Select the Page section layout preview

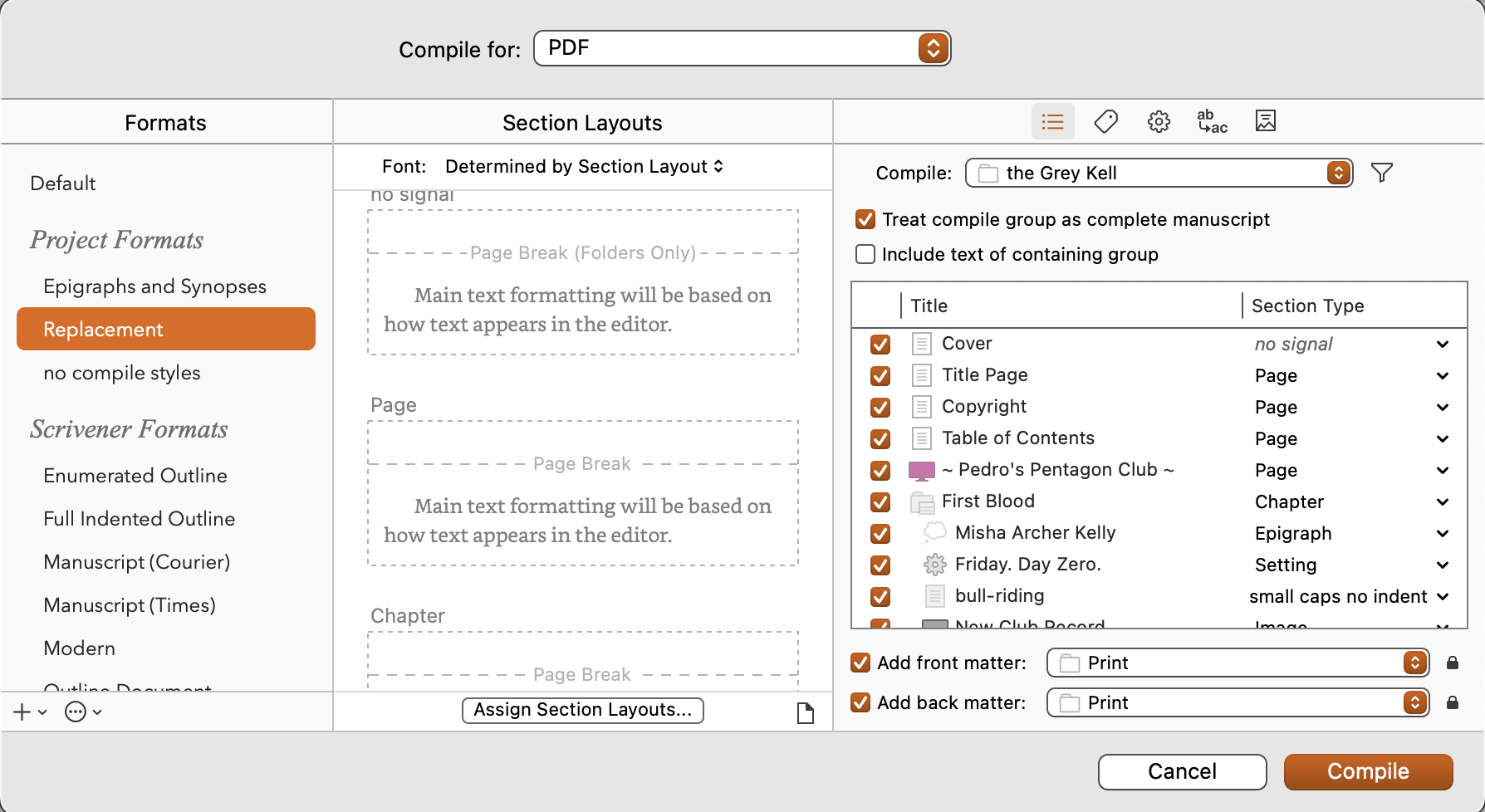[x=582, y=493]
